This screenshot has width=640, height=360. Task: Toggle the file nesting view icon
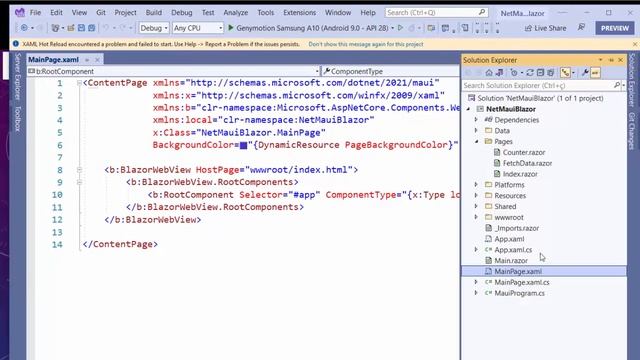(x=565, y=73)
